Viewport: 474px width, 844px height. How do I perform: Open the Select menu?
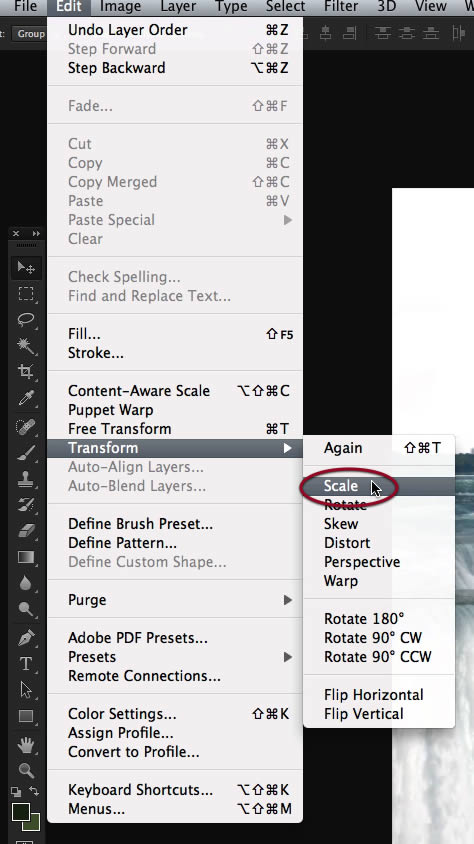coord(286,6)
